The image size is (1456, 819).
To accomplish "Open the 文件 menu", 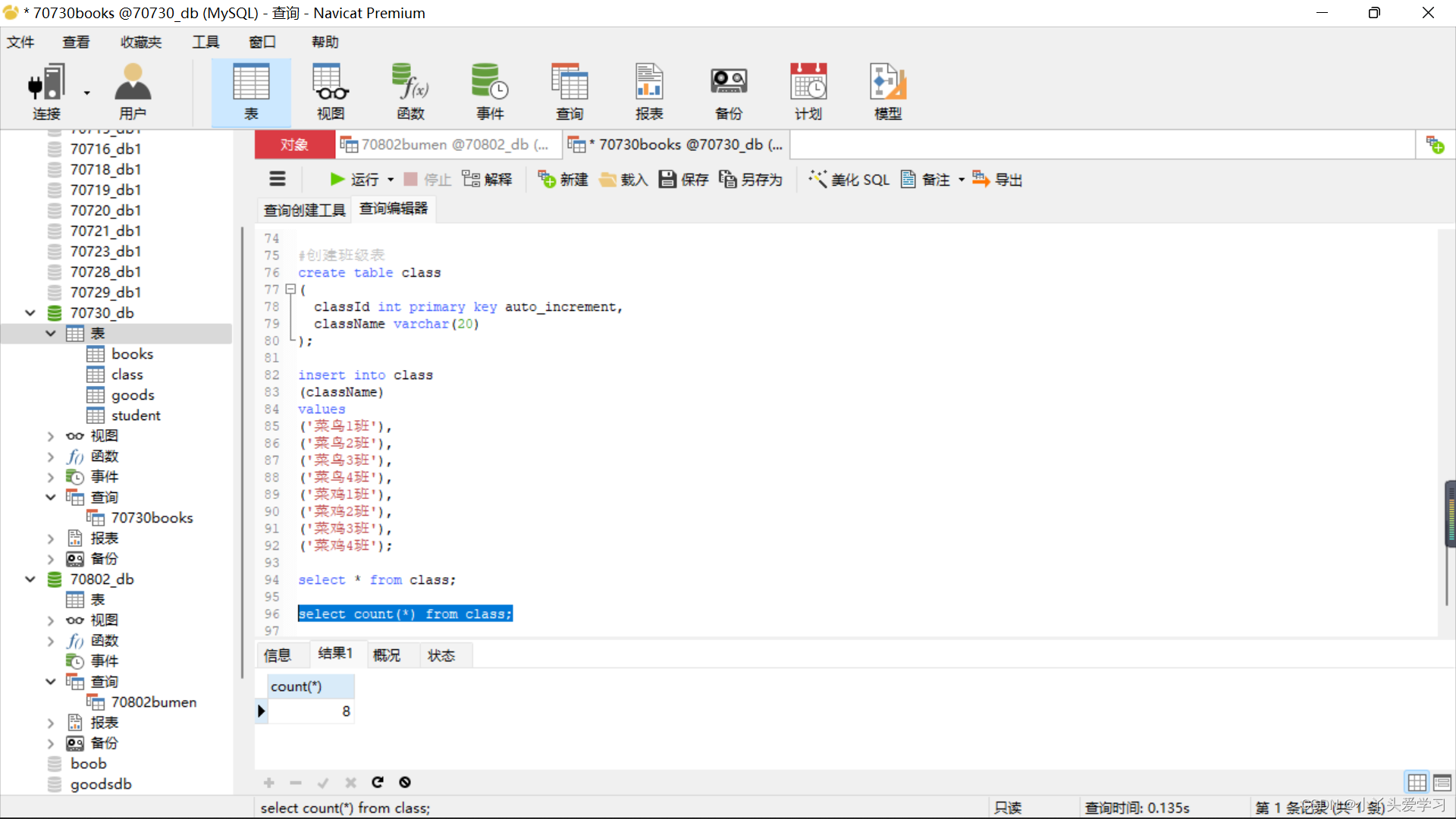I will click(x=20, y=42).
